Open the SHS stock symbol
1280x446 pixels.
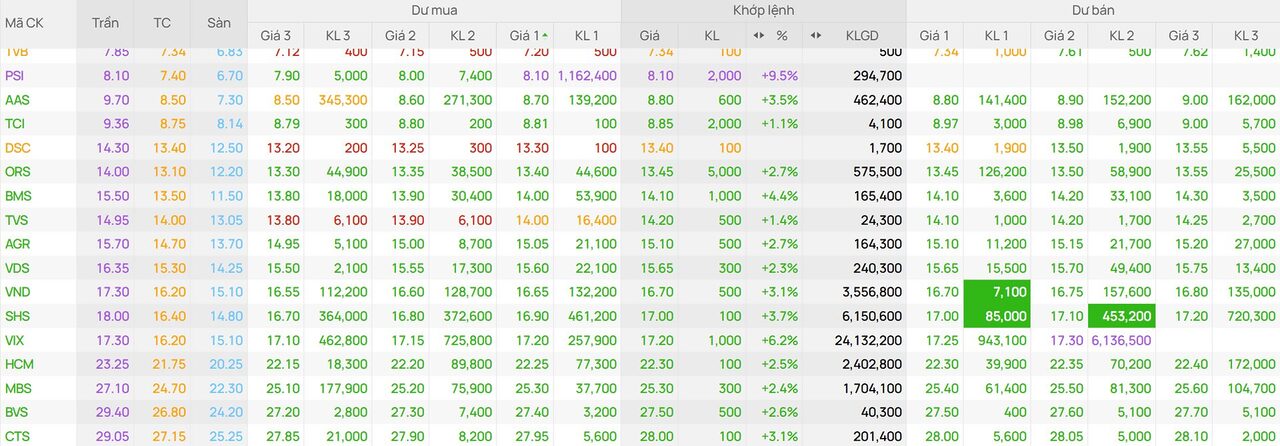17,316
